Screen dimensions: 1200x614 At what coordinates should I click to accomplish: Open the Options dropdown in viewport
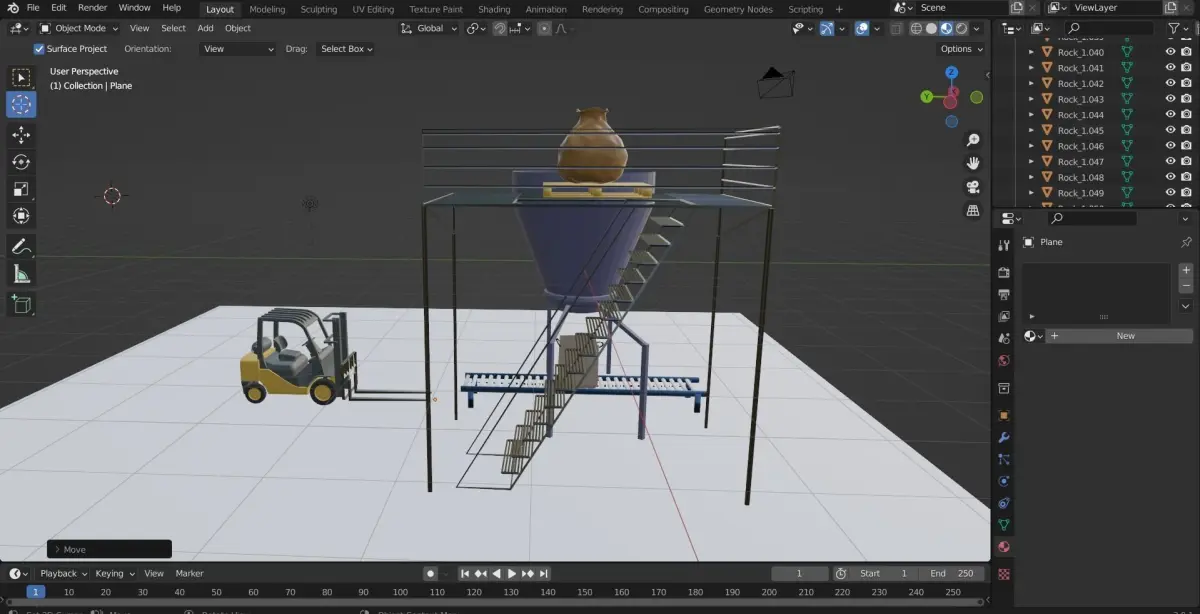(x=961, y=49)
